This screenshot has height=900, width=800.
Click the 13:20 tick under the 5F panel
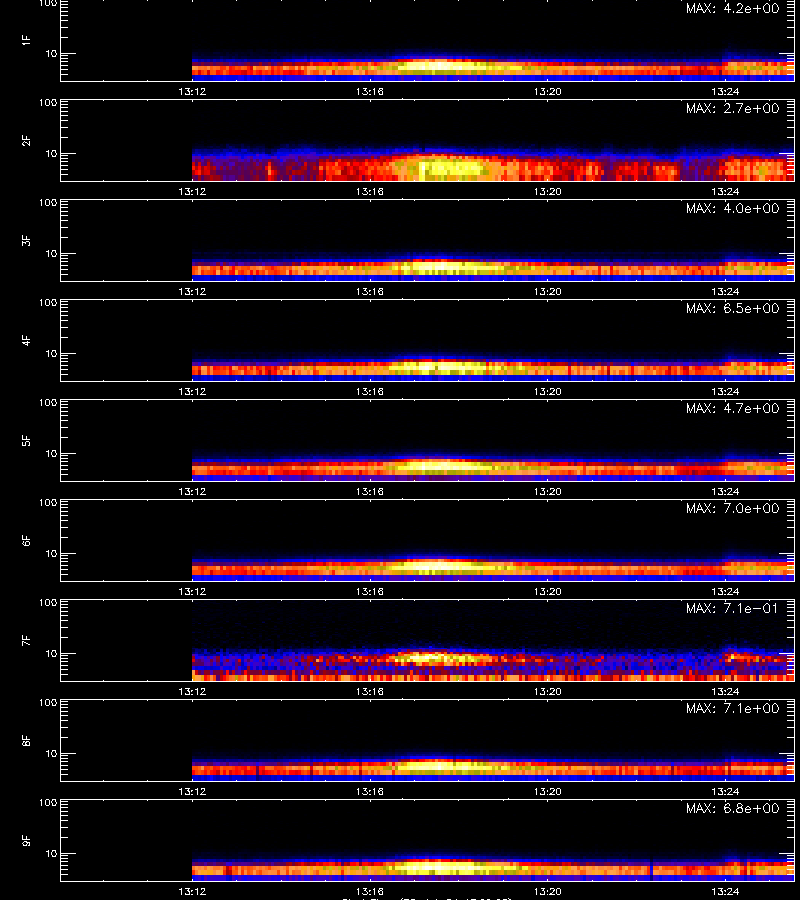[547, 491]
